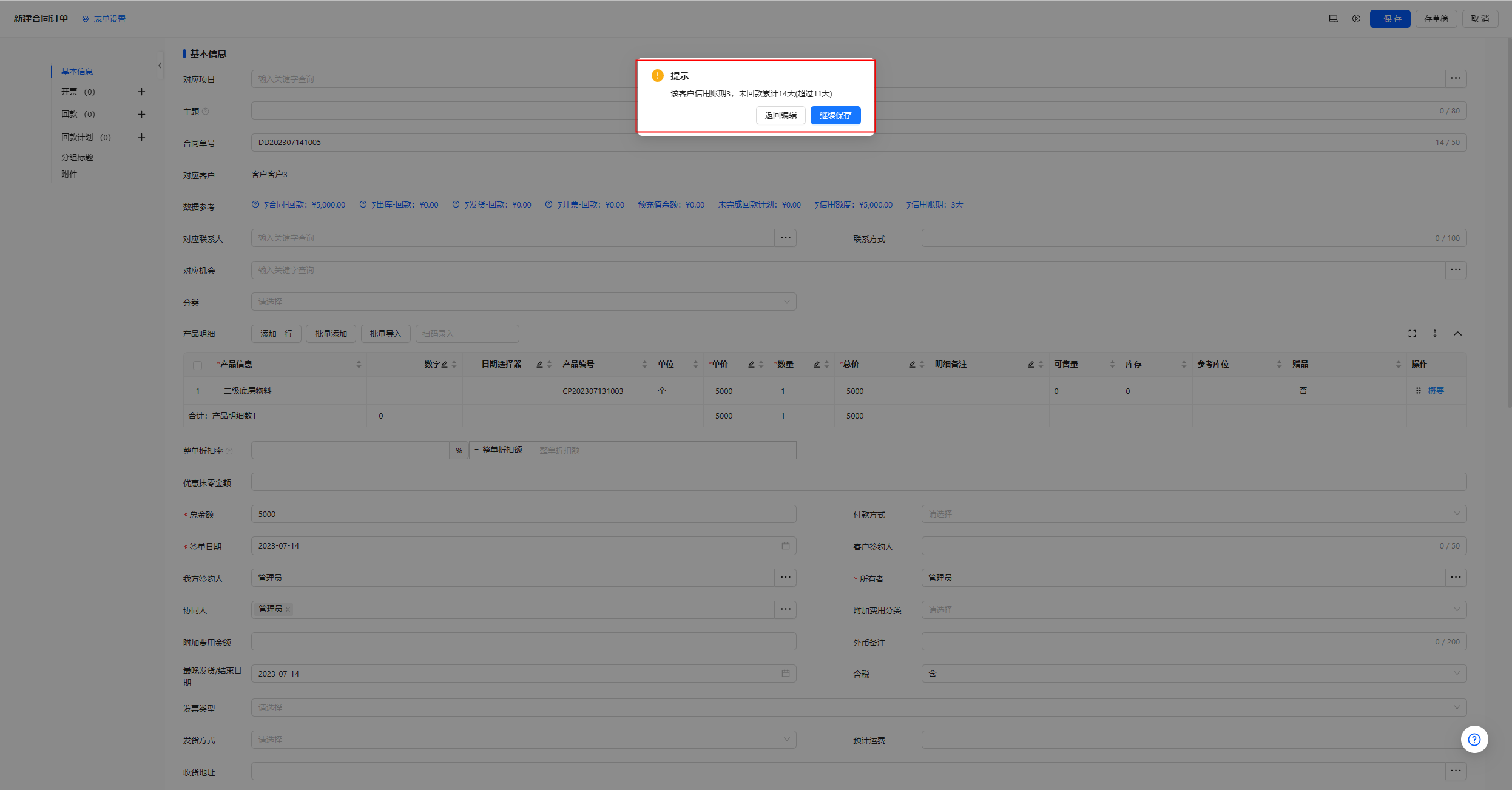The image size is (1512, 790).
Task: Sort by the 产品编号 column arrows
Action: [x=644, y=365]
